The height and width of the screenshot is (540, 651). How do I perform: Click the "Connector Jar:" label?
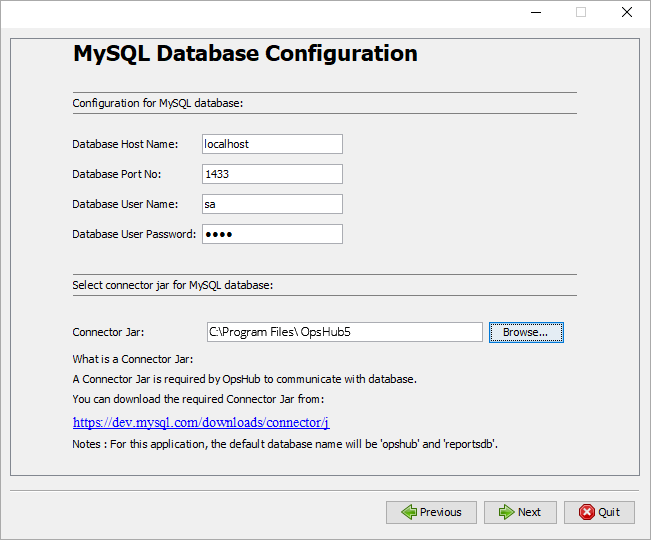tap(109, 332)
